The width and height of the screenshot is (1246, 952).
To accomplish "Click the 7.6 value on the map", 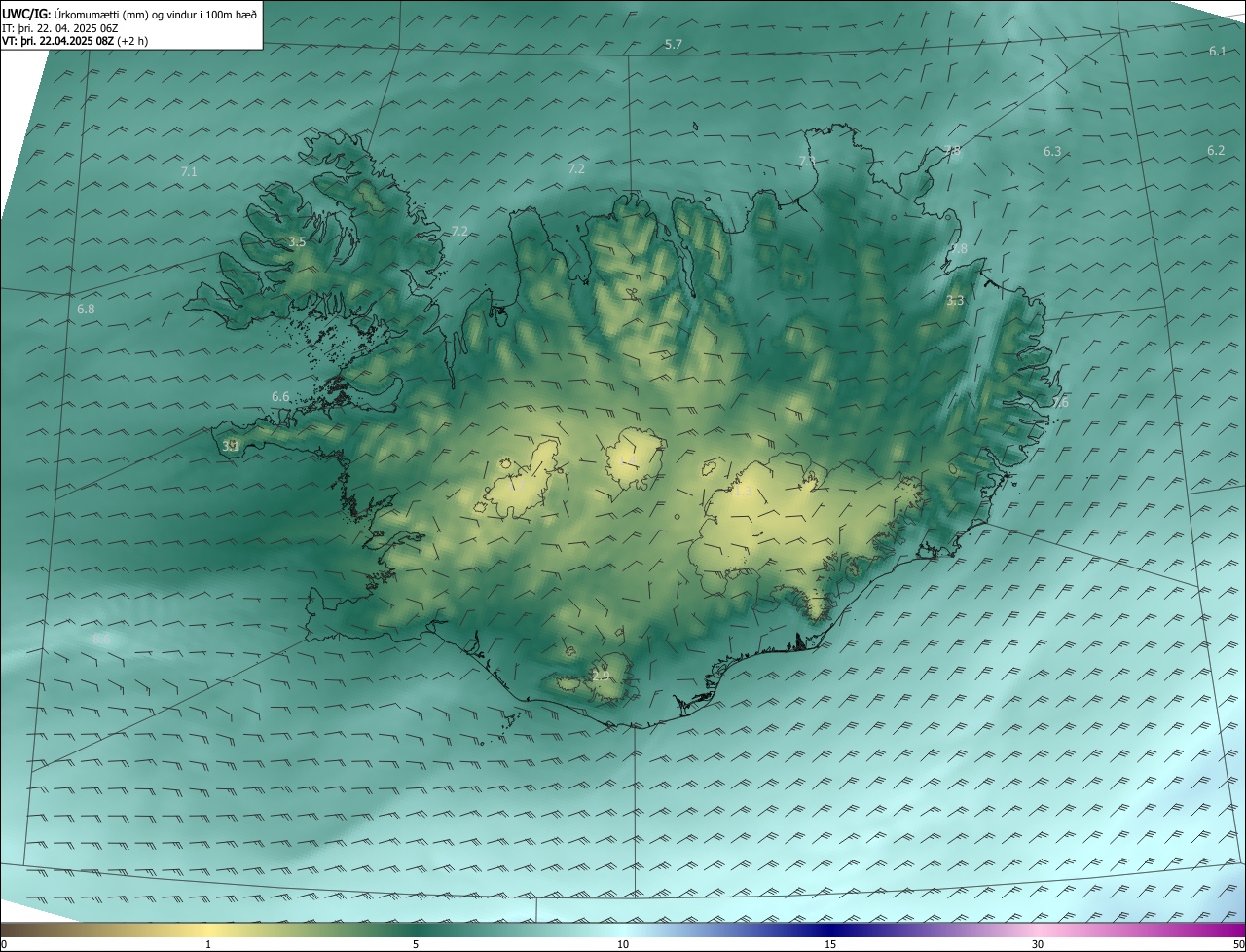I will pos(1059,402).
